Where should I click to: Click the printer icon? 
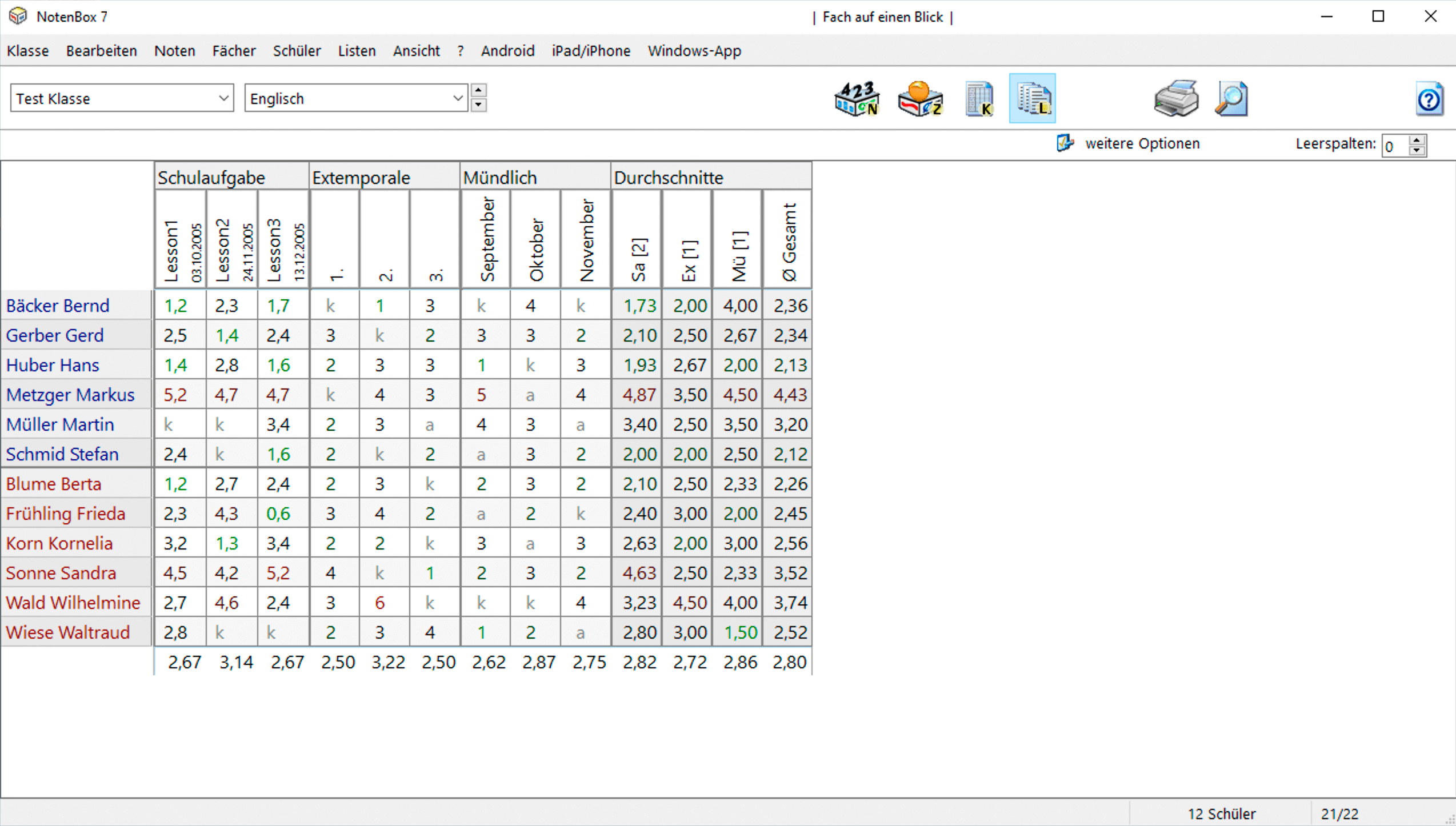pyautogui.click(x=1175, y=99)
